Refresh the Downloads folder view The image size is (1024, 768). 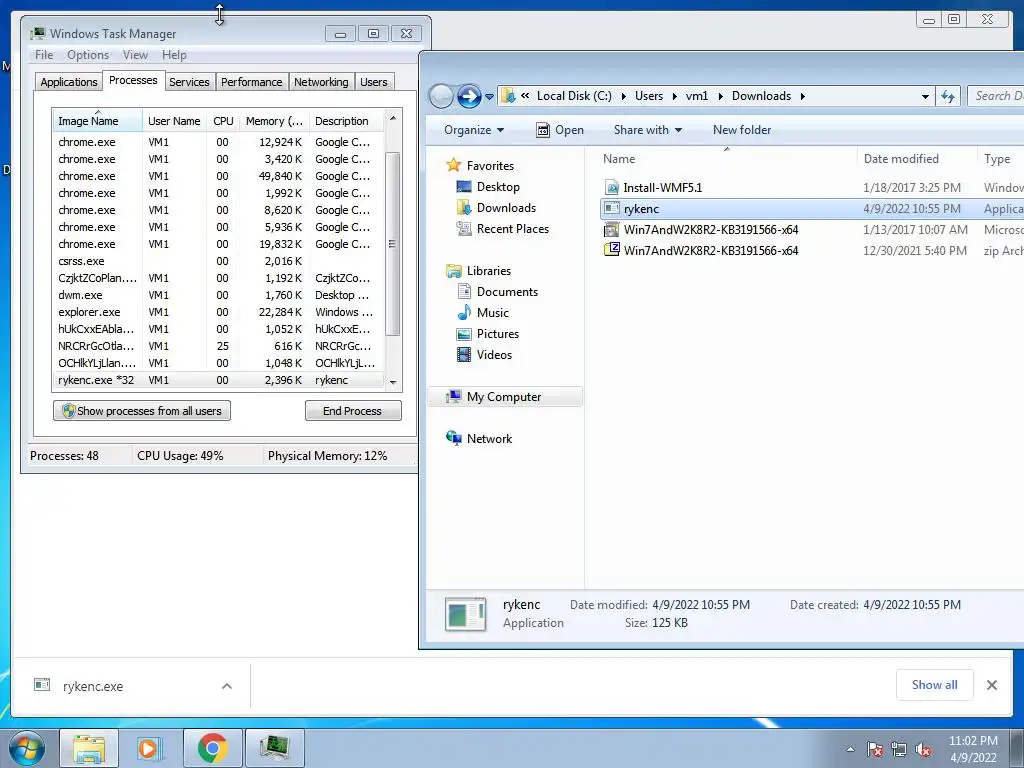(x=948, y=97)
